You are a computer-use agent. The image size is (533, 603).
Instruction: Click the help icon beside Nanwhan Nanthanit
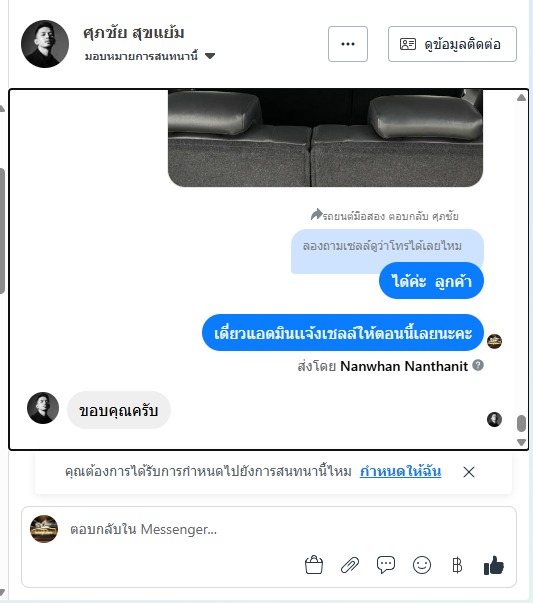tap(478, 365)
